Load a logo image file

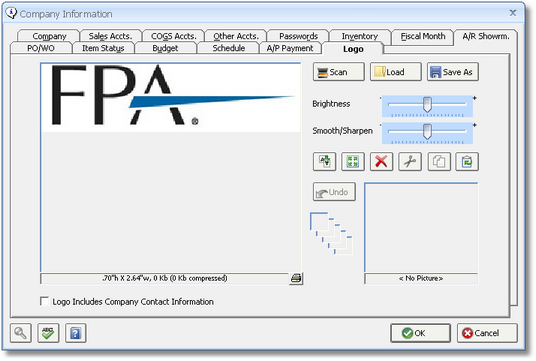click(396, 72)
